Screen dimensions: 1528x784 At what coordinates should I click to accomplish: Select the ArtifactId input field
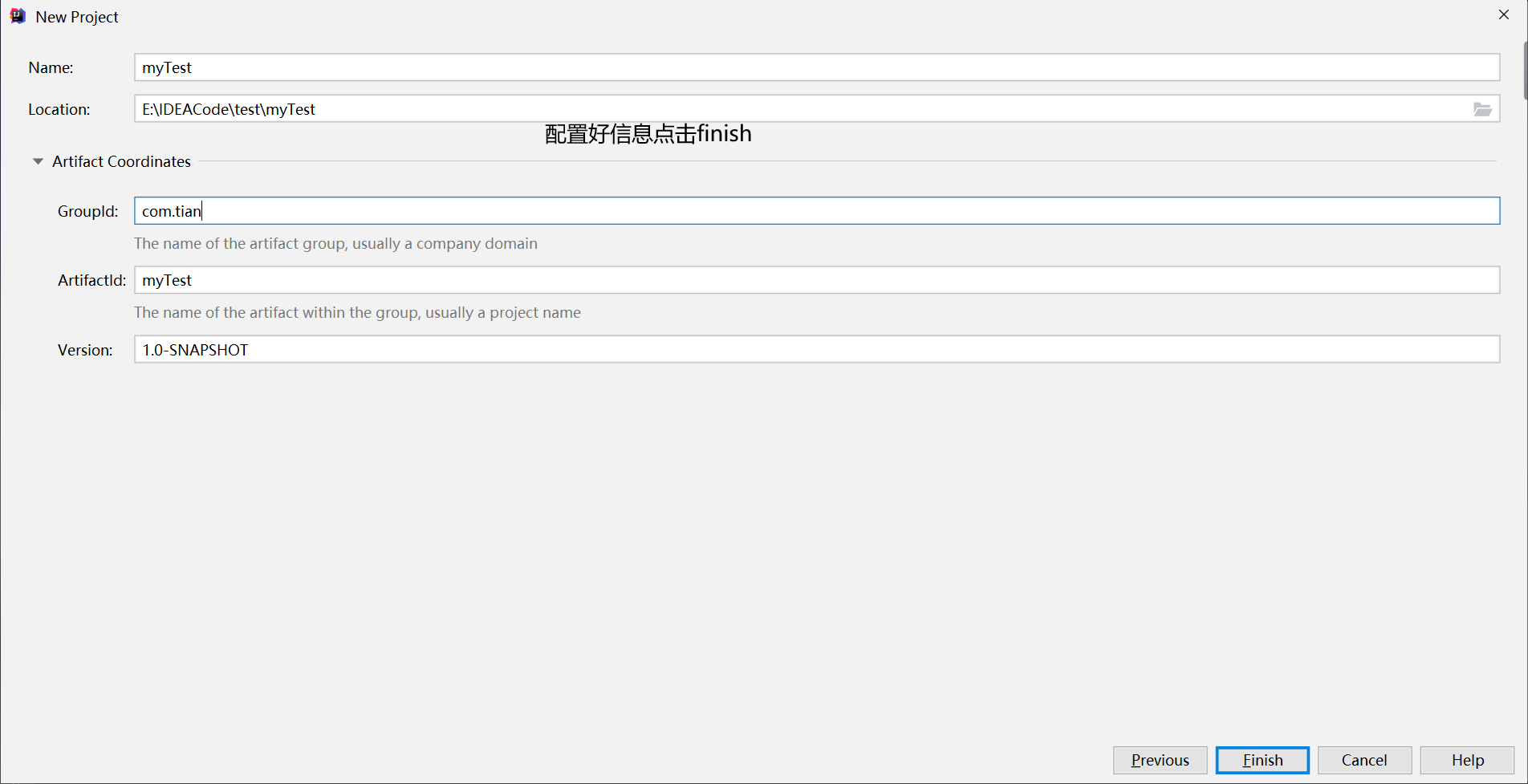(817, 280)
